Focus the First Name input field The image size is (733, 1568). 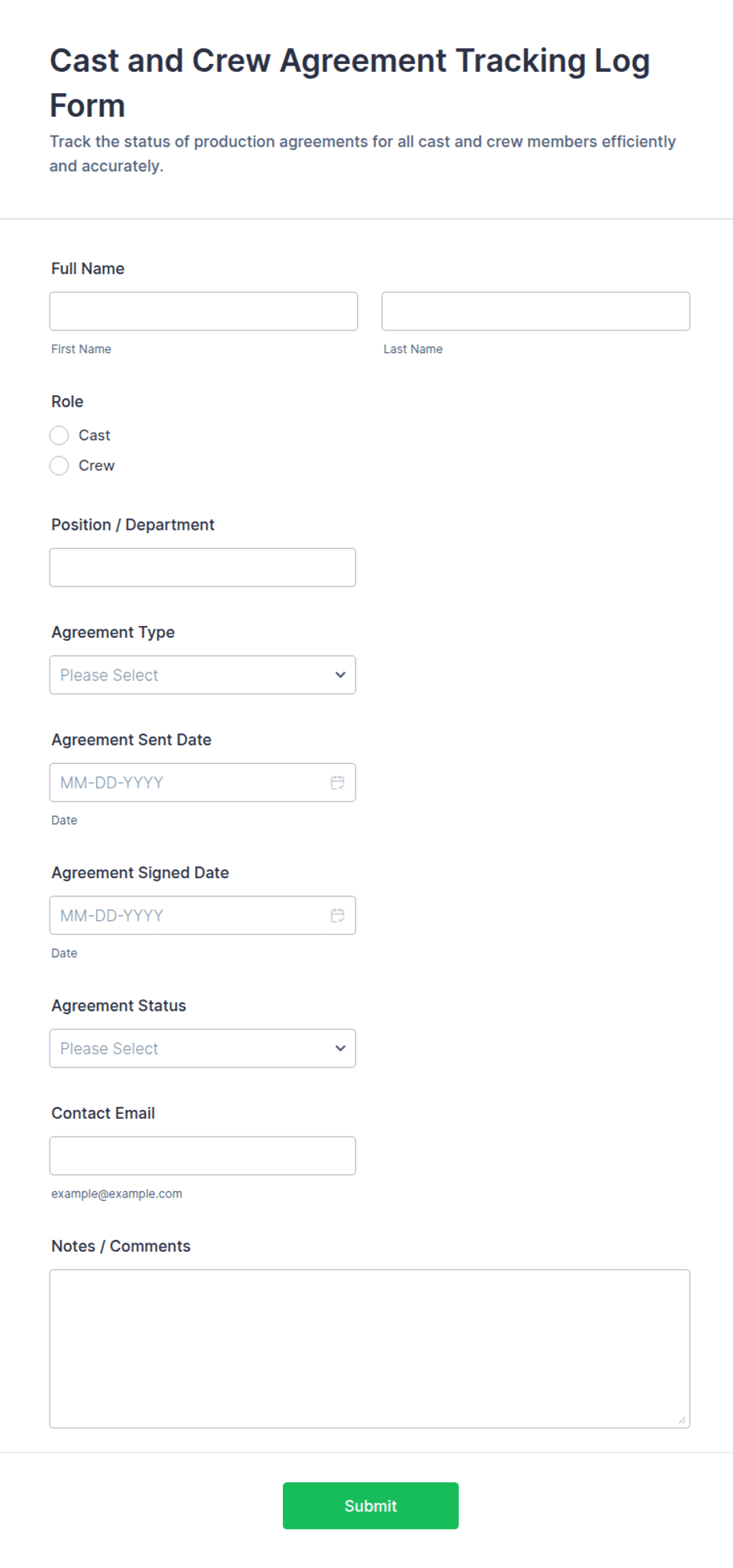point(203,311)
